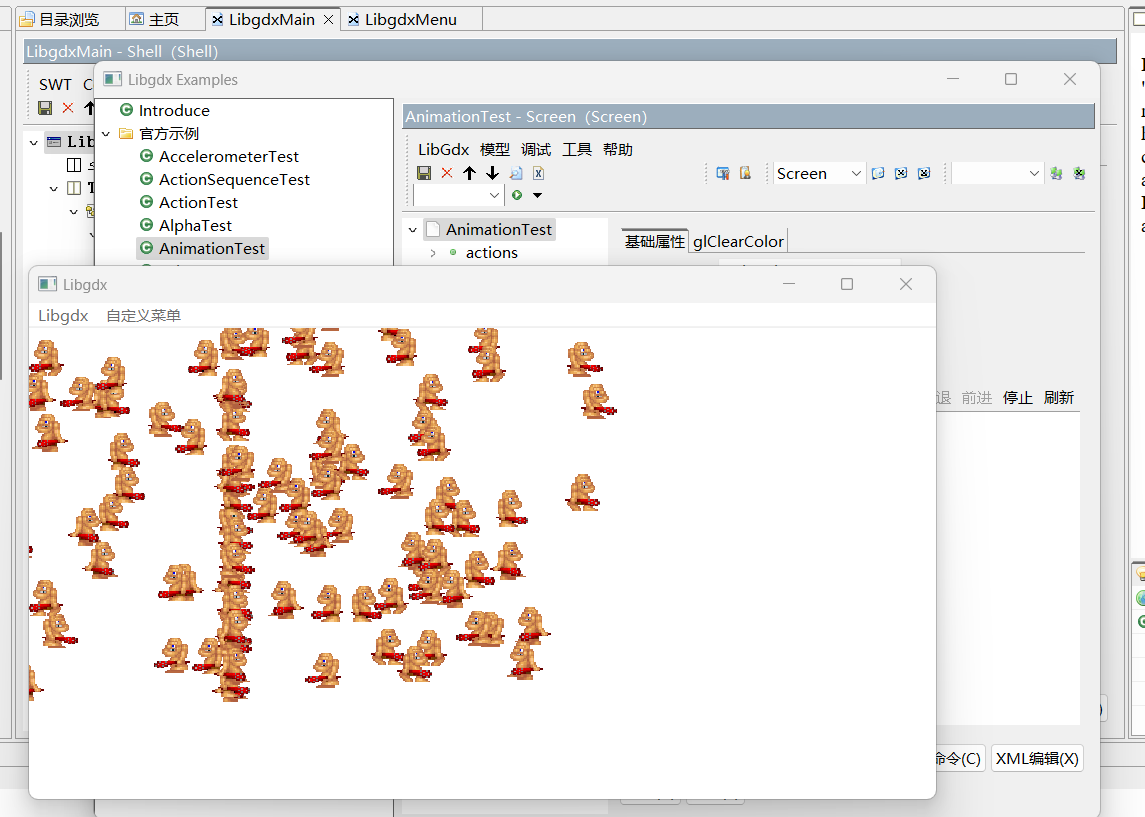Open the Libgdx menu in the game window
Screen dimensions: 1145x817
(x=64, y=315)
